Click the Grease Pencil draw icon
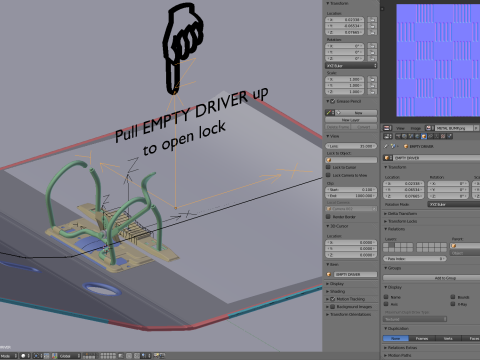 [328, 113]
